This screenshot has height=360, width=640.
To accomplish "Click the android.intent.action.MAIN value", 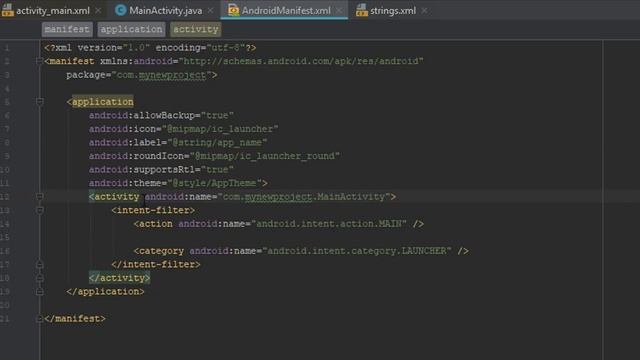I will [x=329, y=224].
